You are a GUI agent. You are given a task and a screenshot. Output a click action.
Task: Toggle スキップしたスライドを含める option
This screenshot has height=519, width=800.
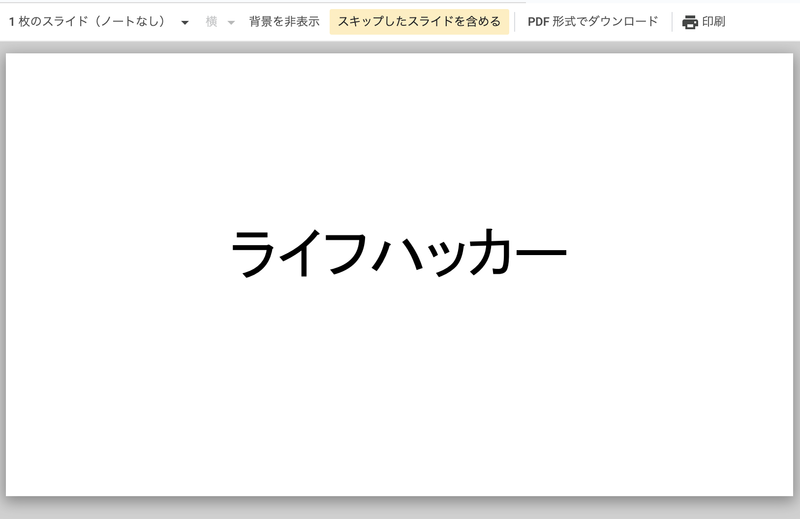click(419, 21)
